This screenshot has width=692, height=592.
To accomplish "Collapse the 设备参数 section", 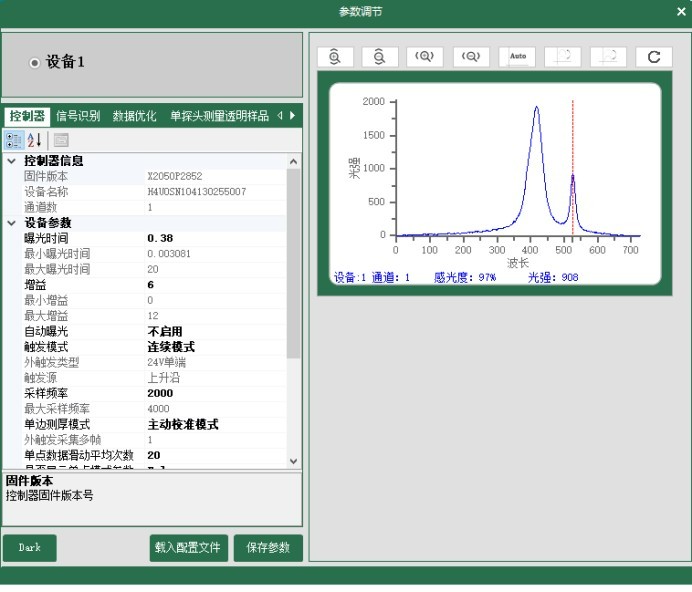I will pyautogui.click(x=12, y=223).
